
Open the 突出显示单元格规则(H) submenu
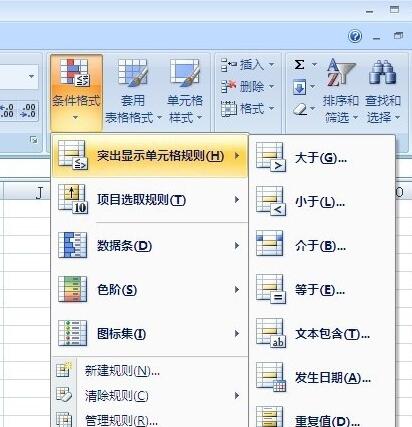point(150,156)
